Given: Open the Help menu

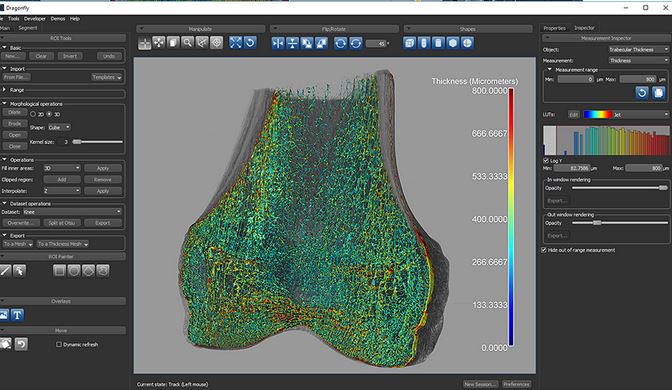Looking at the screenshot, I should 75,19.
